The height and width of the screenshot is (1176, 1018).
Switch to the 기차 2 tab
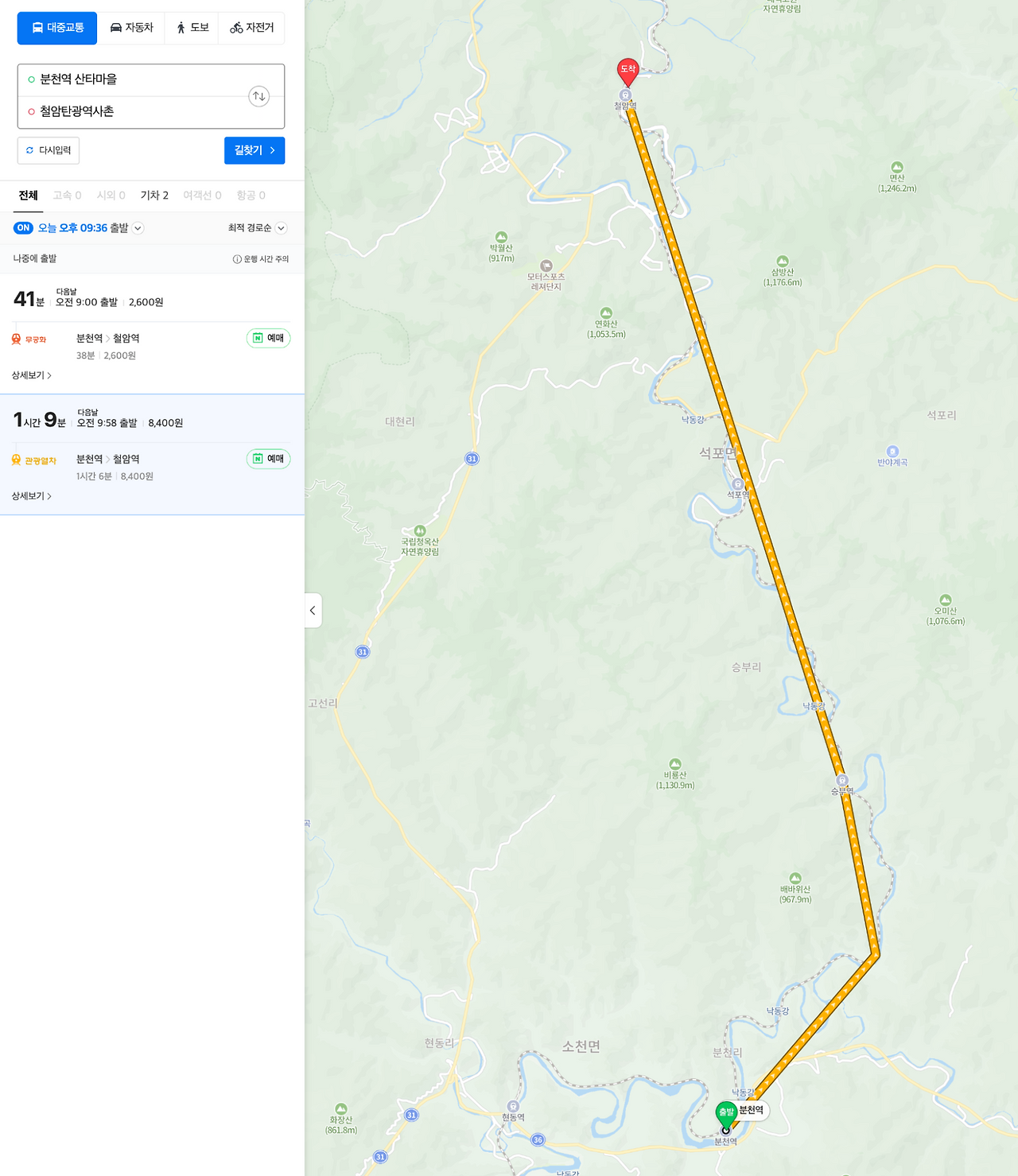pos(154,196)
